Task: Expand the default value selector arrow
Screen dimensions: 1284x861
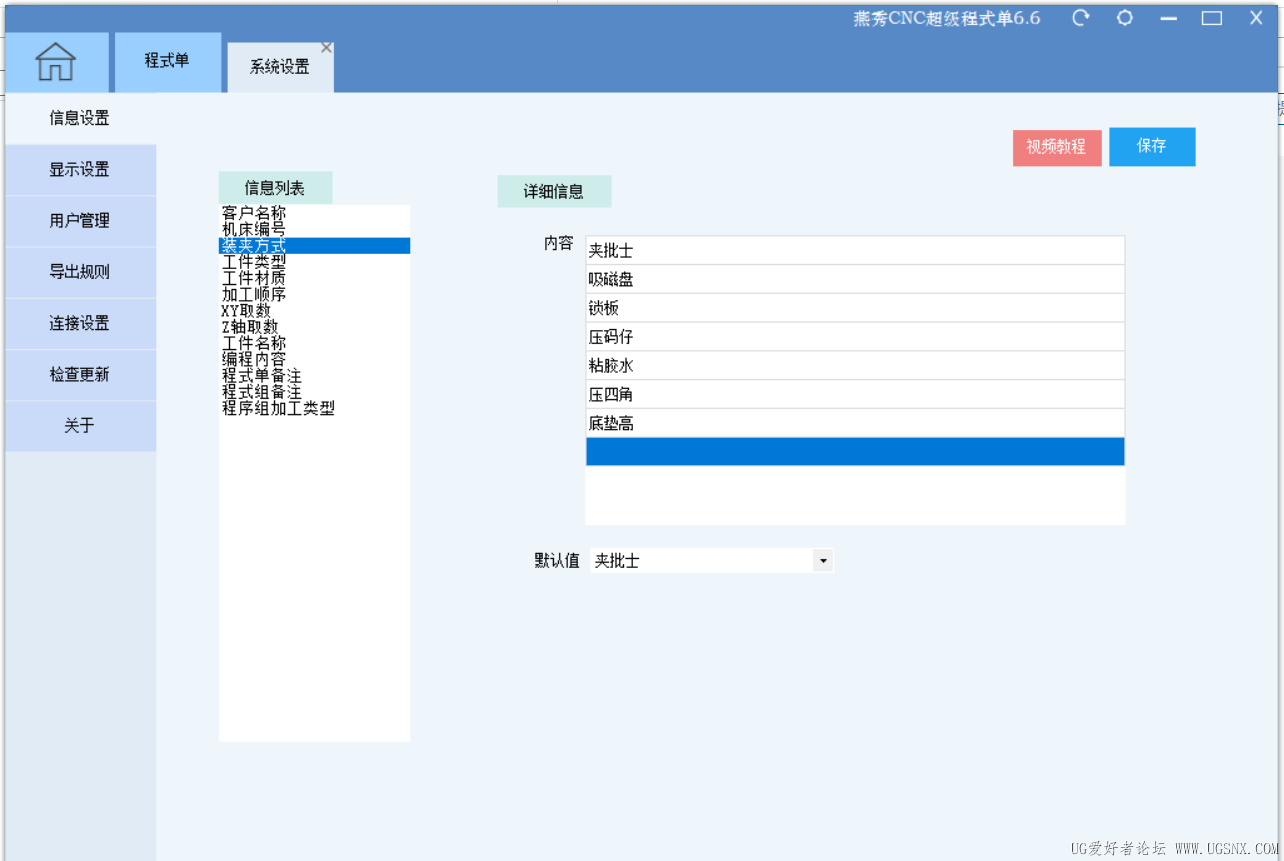Action: 823,560
